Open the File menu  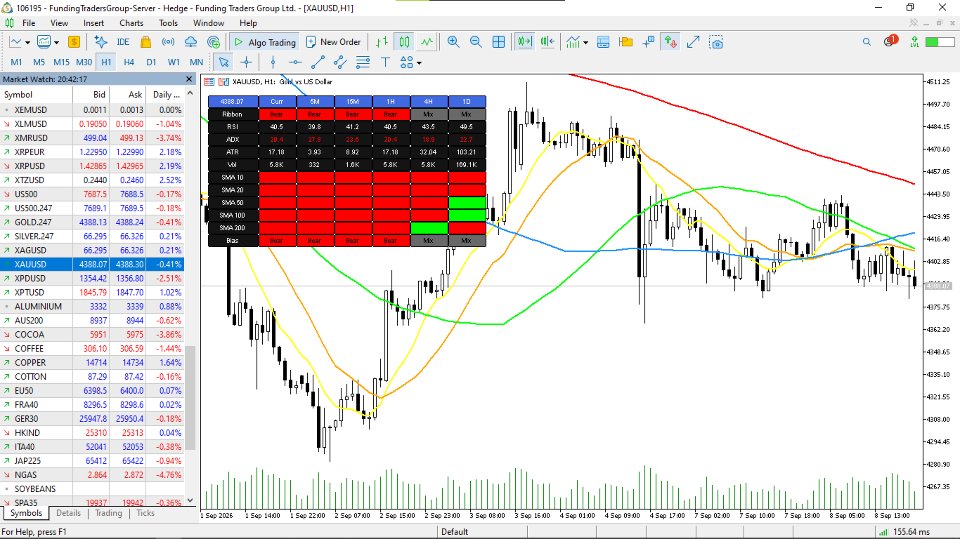pyautogui.click(x=29, y=23)
